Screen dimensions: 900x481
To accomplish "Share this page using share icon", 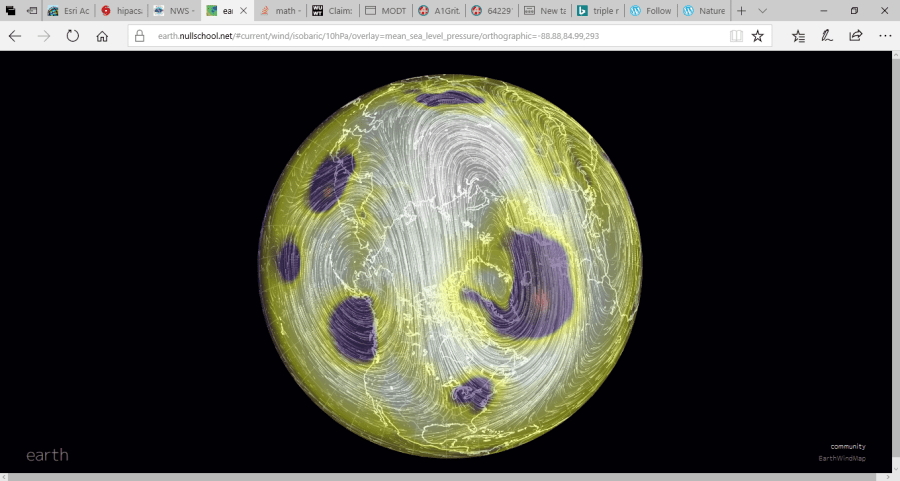I will click(x=856, y=36).
